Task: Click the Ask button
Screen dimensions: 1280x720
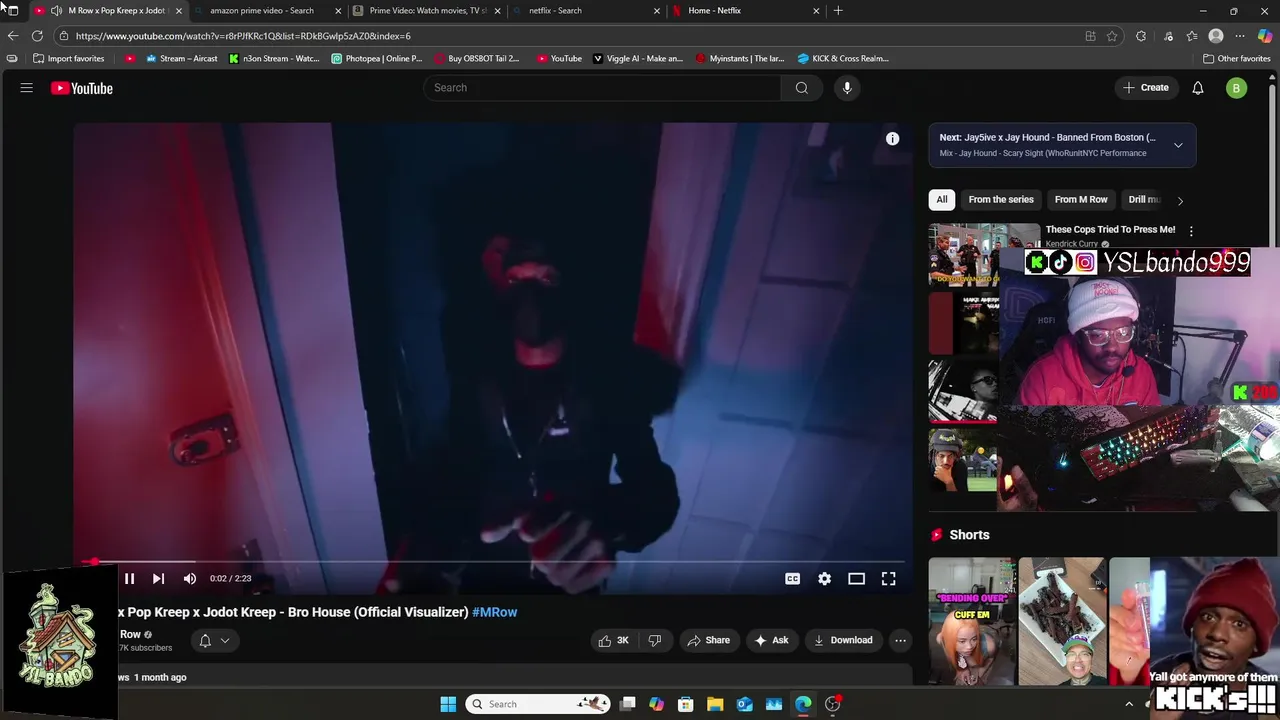Action: click(771, 640)
